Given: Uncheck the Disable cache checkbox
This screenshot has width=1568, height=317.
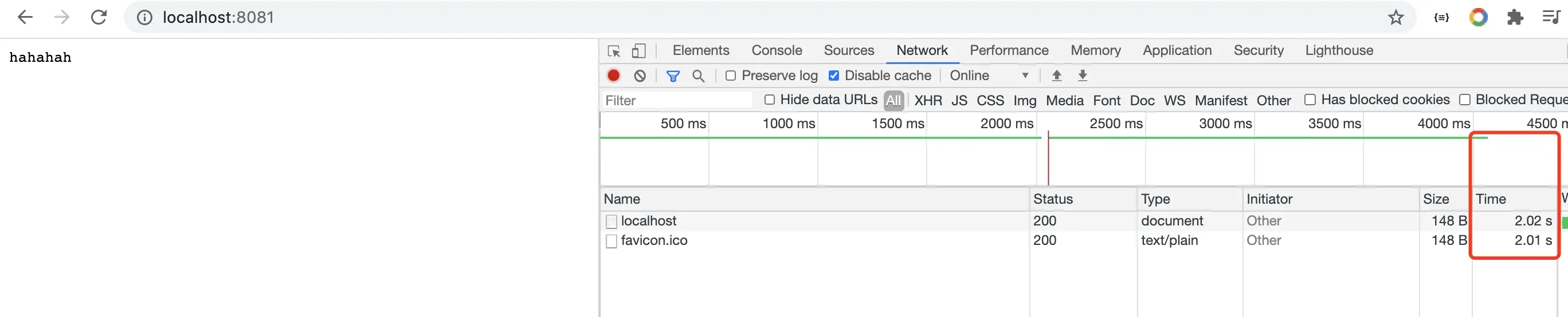Looking at the screenshot, I should [x=834, y=76].
